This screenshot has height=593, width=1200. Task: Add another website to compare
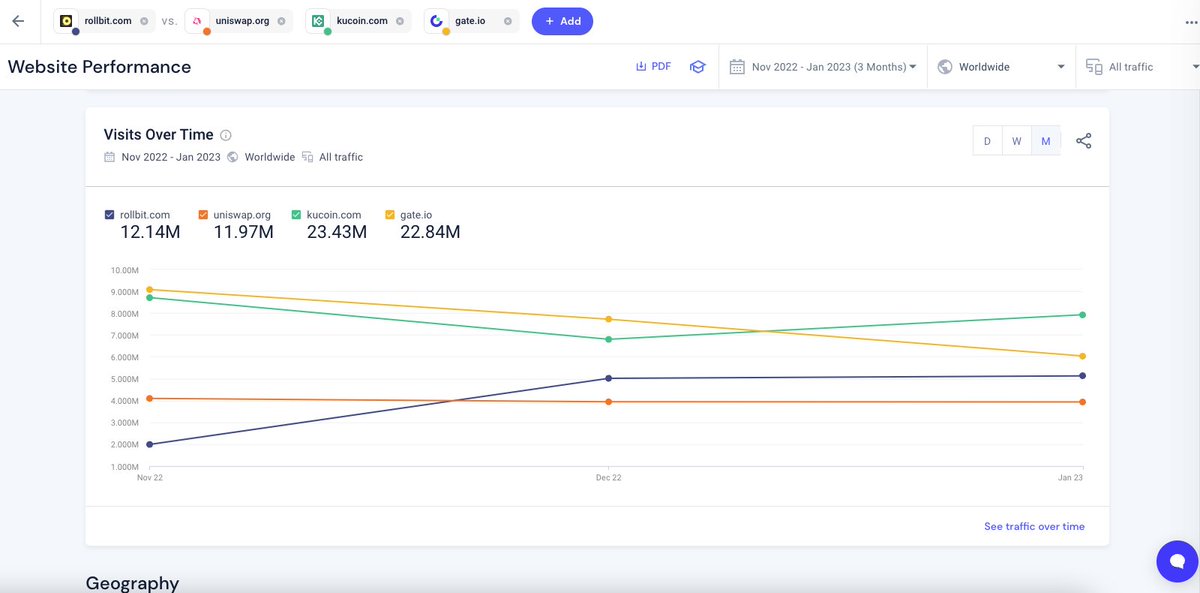(562, 21)
